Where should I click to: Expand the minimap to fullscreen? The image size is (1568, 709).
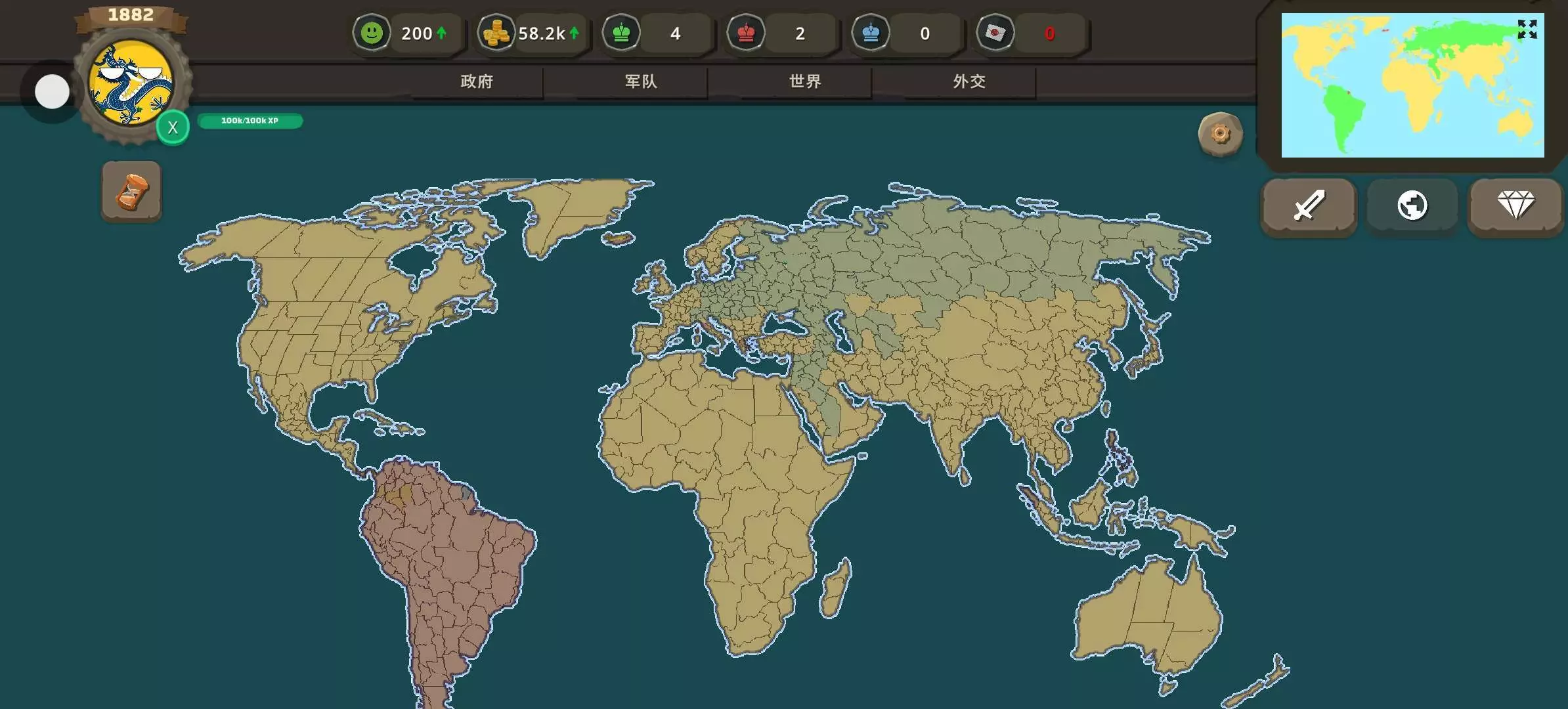pos(1527,30)
